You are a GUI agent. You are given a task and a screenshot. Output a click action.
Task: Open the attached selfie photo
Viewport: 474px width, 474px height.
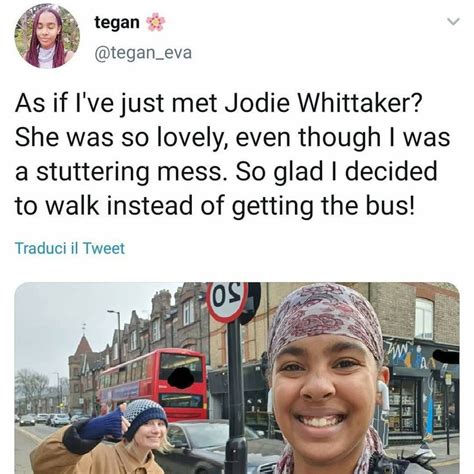(x=237, y=378)
